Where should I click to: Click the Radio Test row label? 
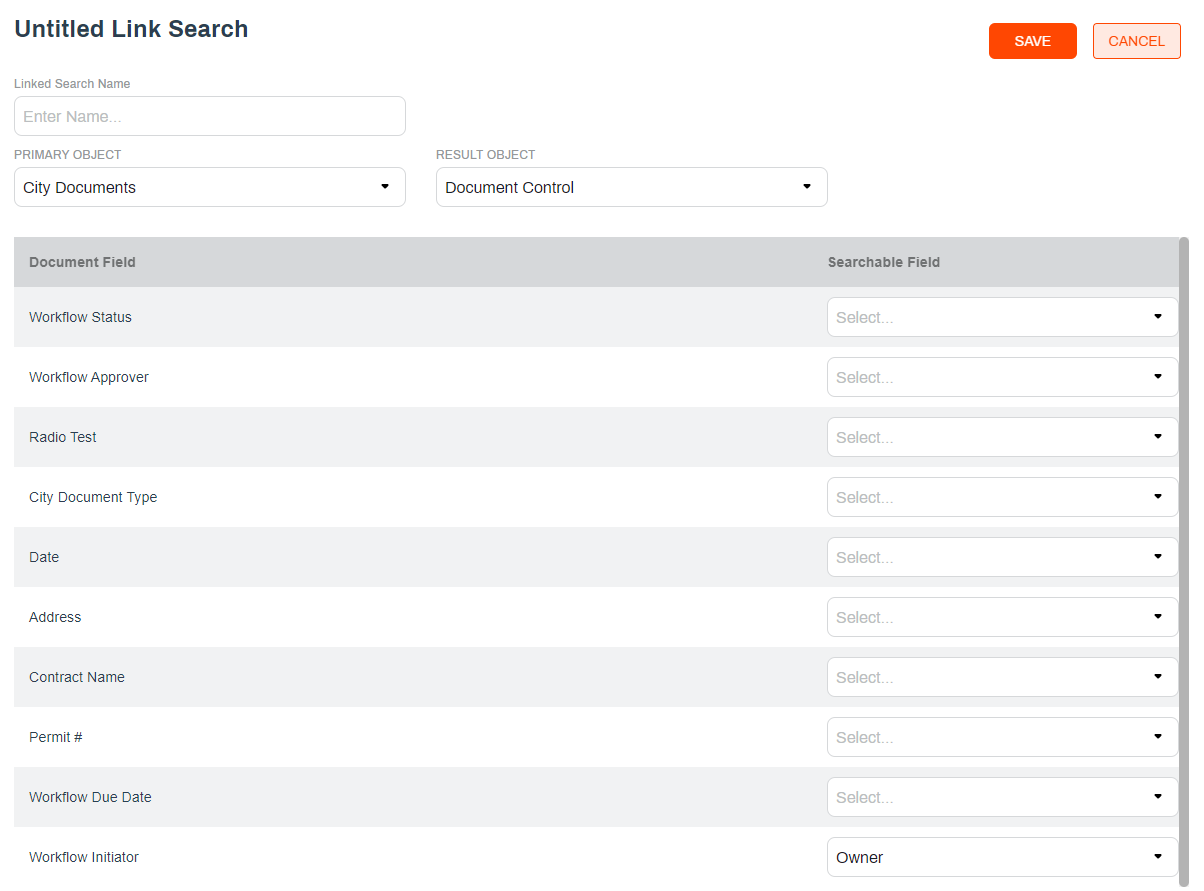[x=63, y=437]
